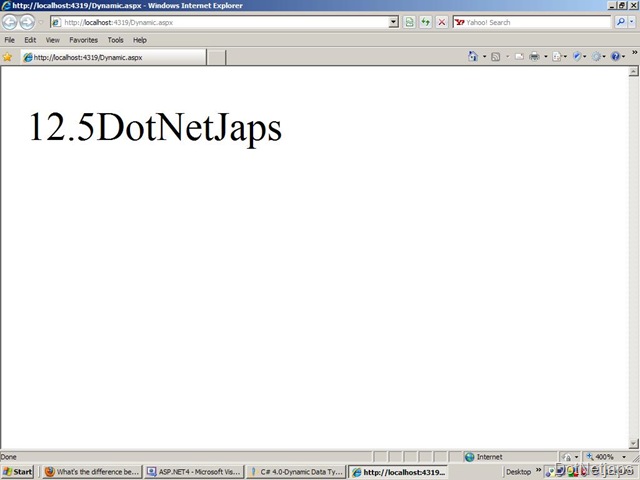
Task: Click the 400% zoom level button
Action: pyautogui.click(x=600, y=457)
